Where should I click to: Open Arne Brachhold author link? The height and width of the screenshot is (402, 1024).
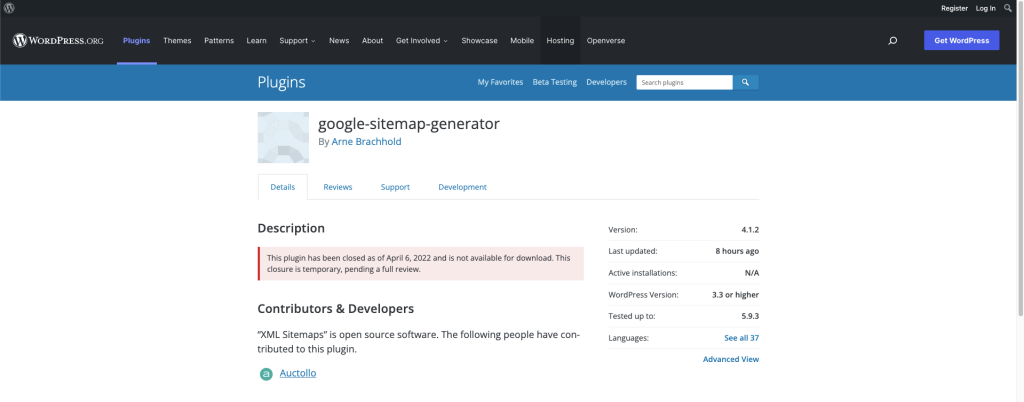(x=366, y=142)
